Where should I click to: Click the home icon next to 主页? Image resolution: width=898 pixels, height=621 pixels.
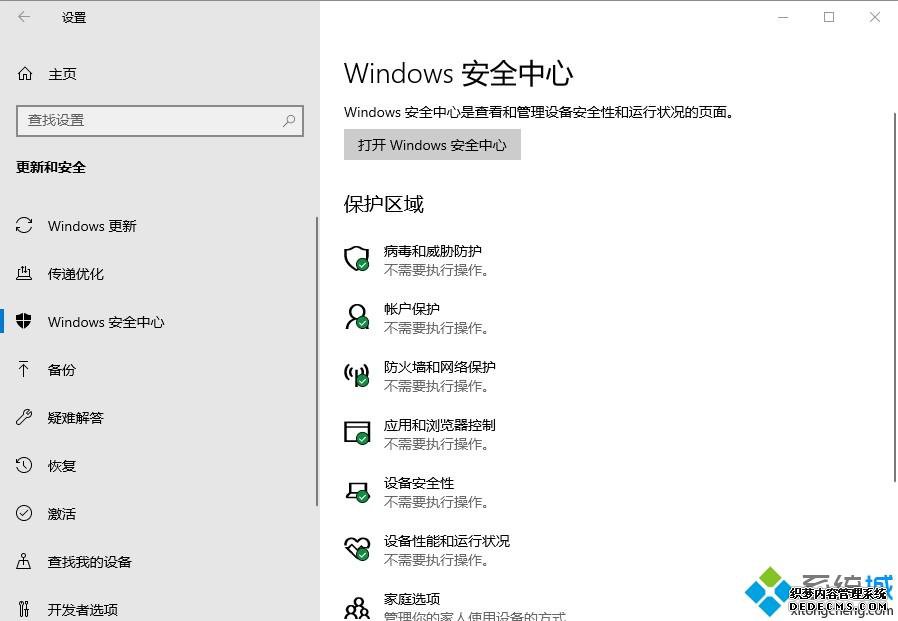(x=25, y=74)
